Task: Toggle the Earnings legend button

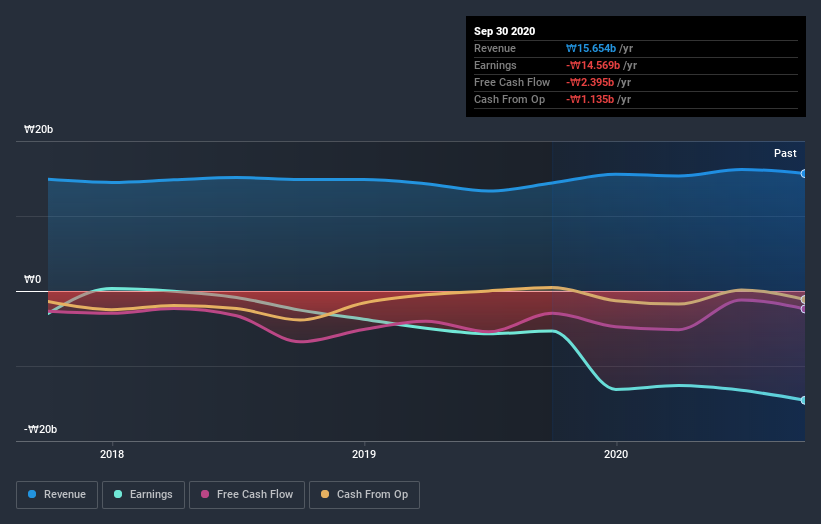Action: pyautogui.click(x=143, y=495)
